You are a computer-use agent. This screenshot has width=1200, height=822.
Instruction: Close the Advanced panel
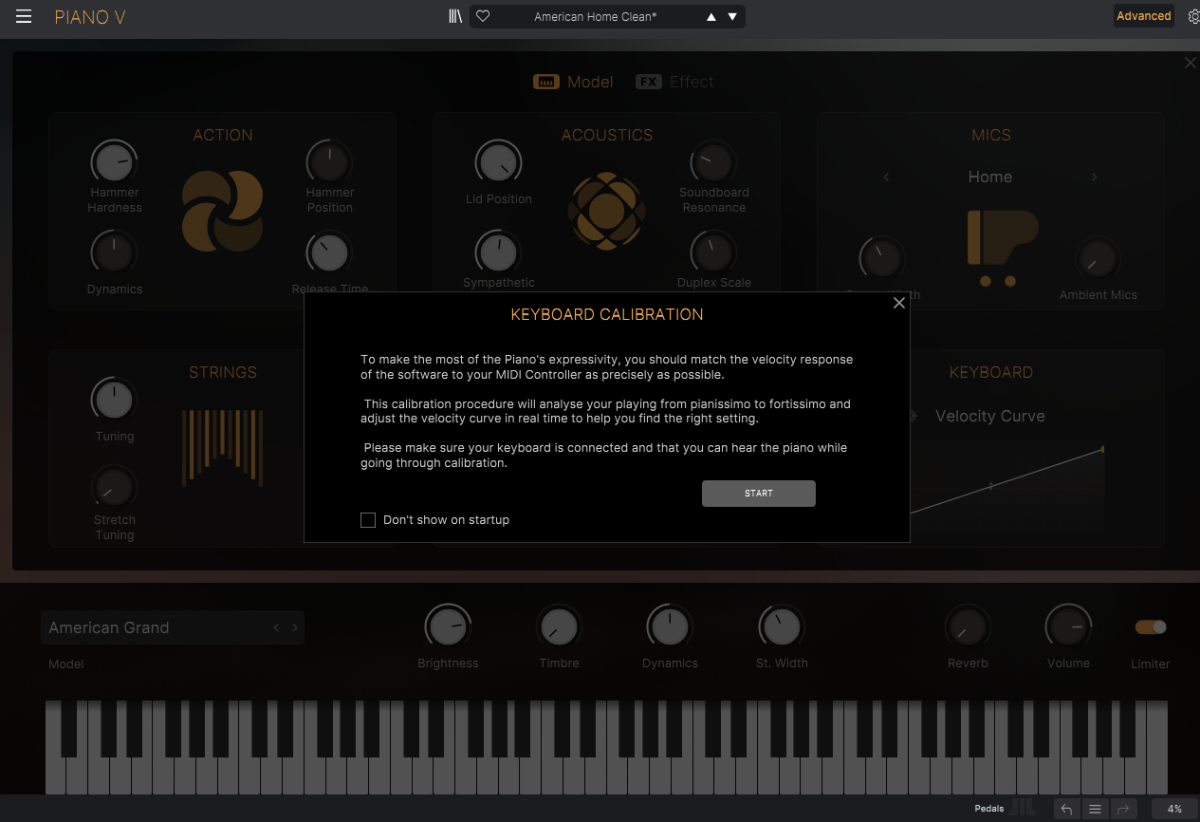(x=1190, y=63)
